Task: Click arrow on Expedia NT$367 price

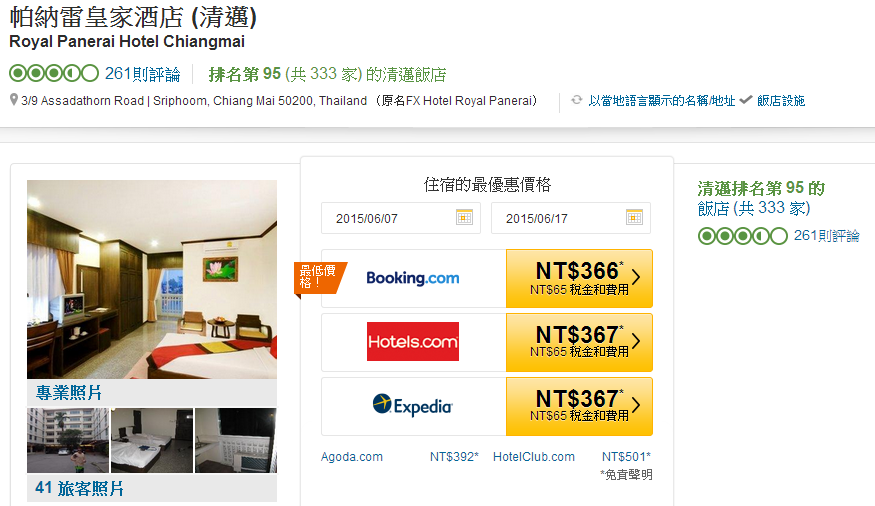Action: (x=636, y=405)
